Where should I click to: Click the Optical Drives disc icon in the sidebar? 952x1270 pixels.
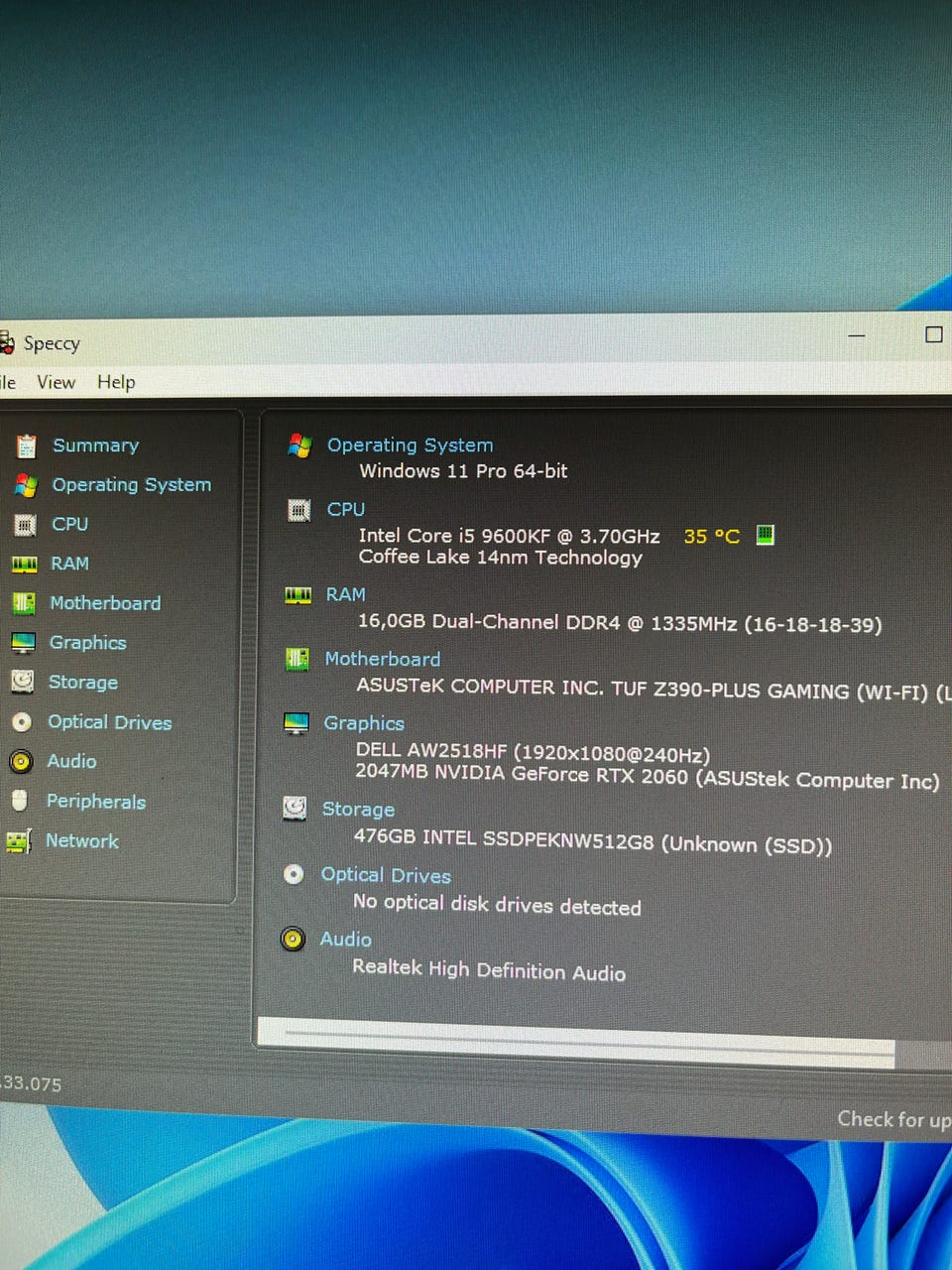tap(22, 722)
